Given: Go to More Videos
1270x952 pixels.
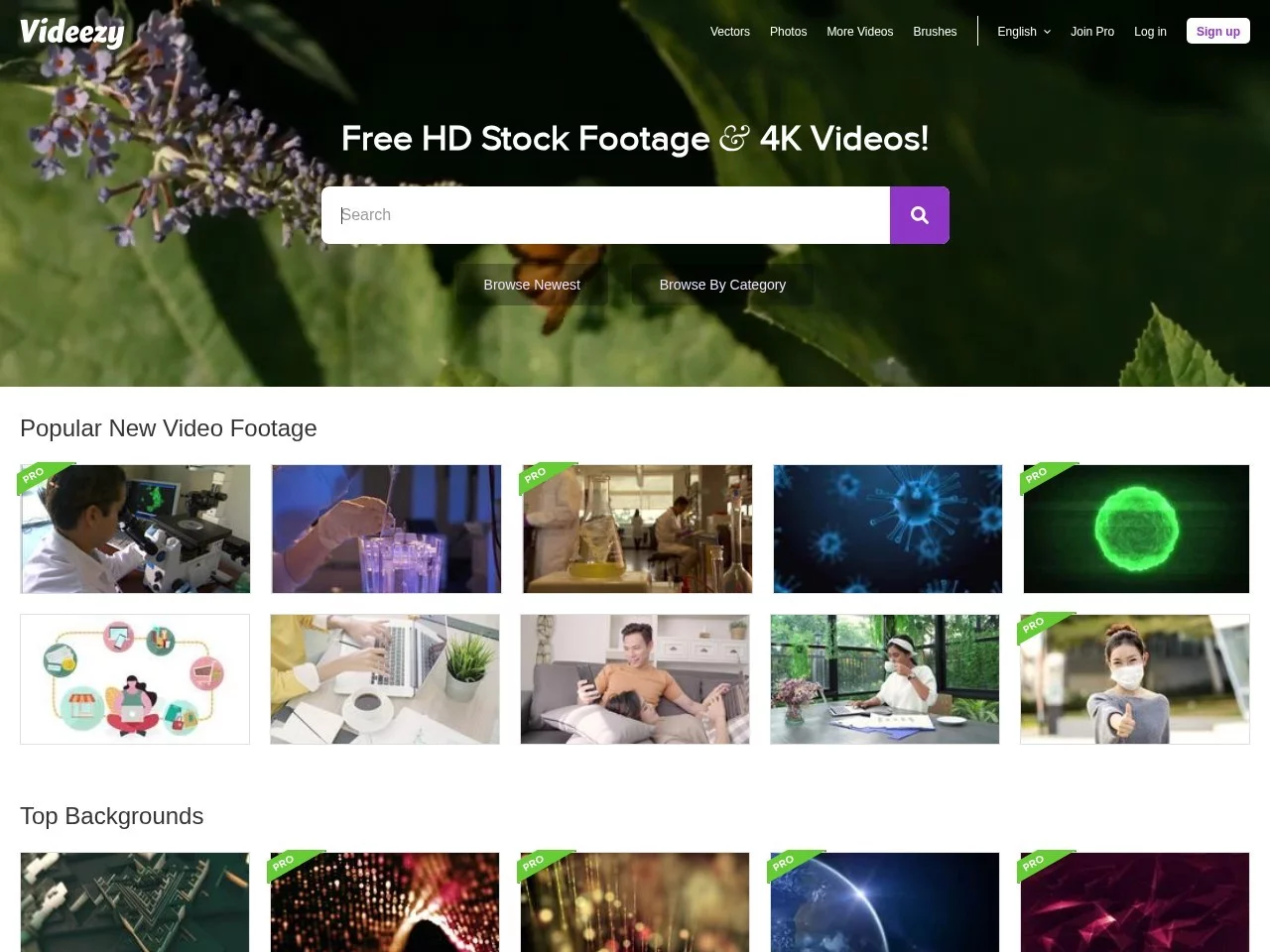Looking at the screenshot, I should click(859, 32).
